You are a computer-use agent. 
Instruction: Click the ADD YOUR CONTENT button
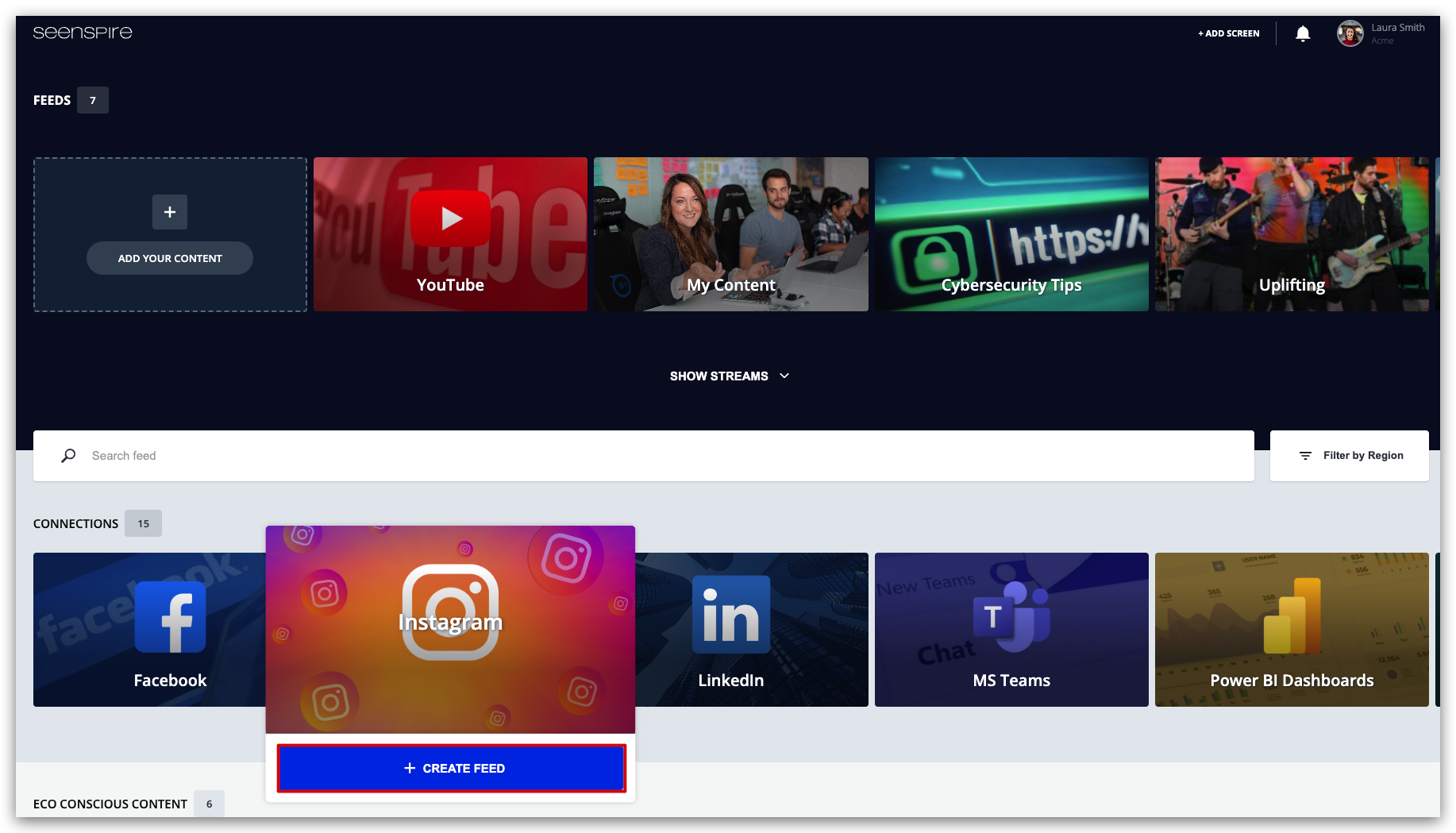170,258
